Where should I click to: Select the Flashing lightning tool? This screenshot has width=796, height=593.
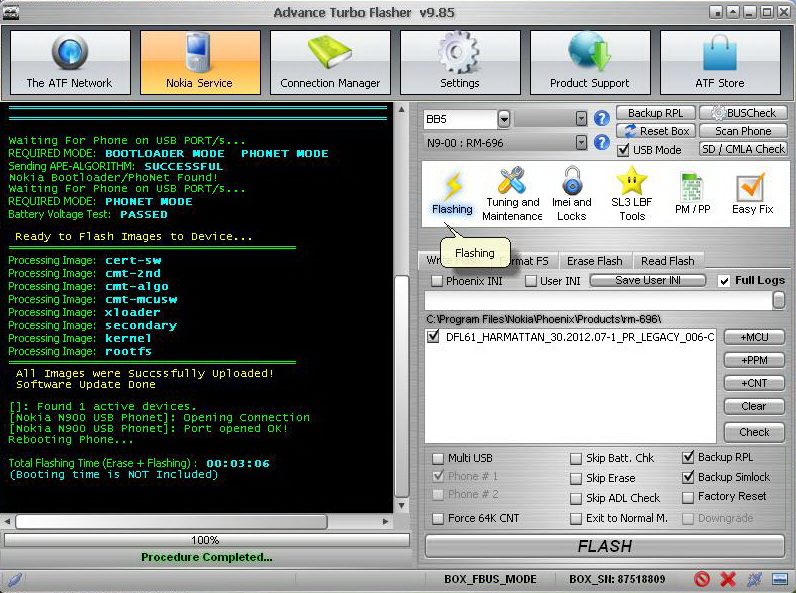pos(452,194)
